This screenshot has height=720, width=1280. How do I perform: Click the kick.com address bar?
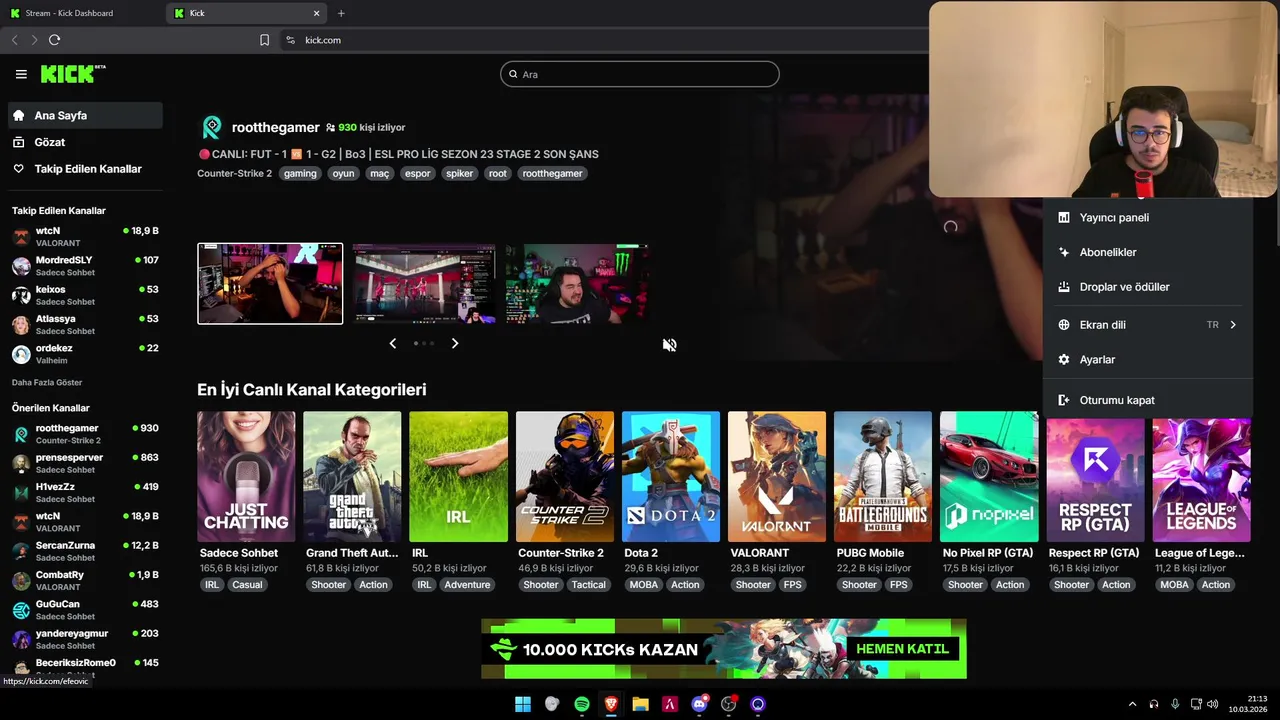click(x=323, y=40)
